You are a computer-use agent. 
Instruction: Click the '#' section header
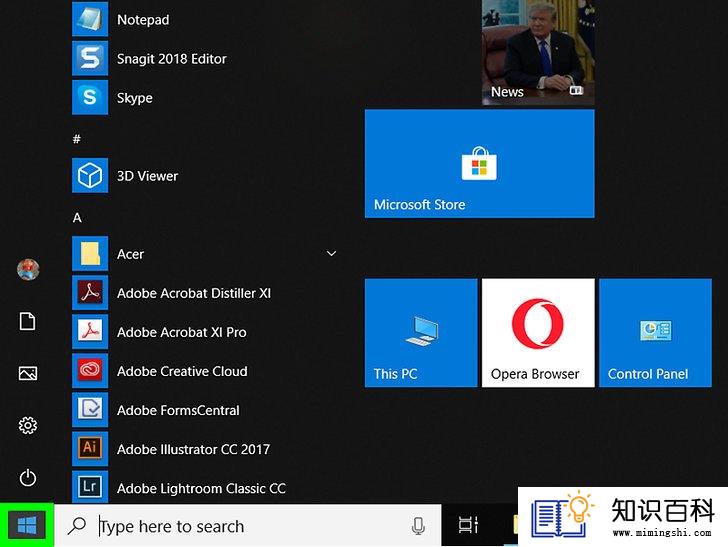[x=77, y=138]
